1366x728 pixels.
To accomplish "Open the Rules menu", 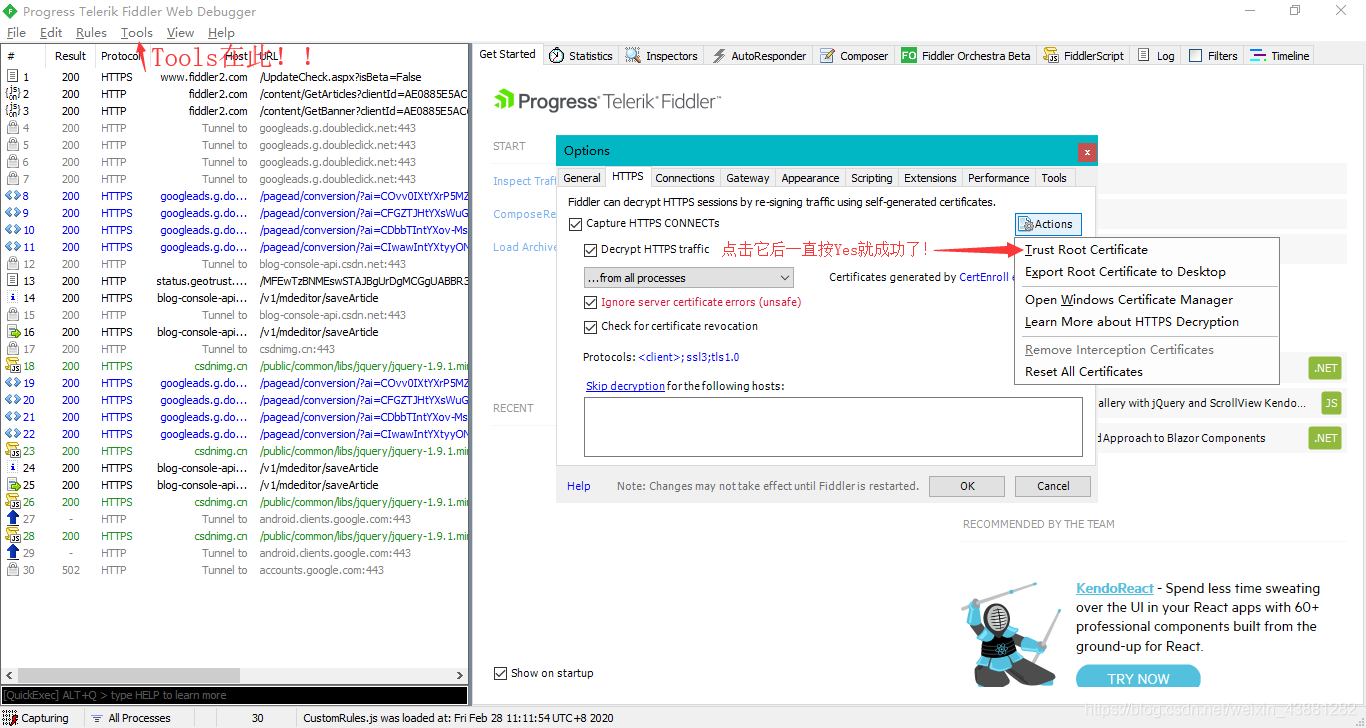I will (91, 33).
